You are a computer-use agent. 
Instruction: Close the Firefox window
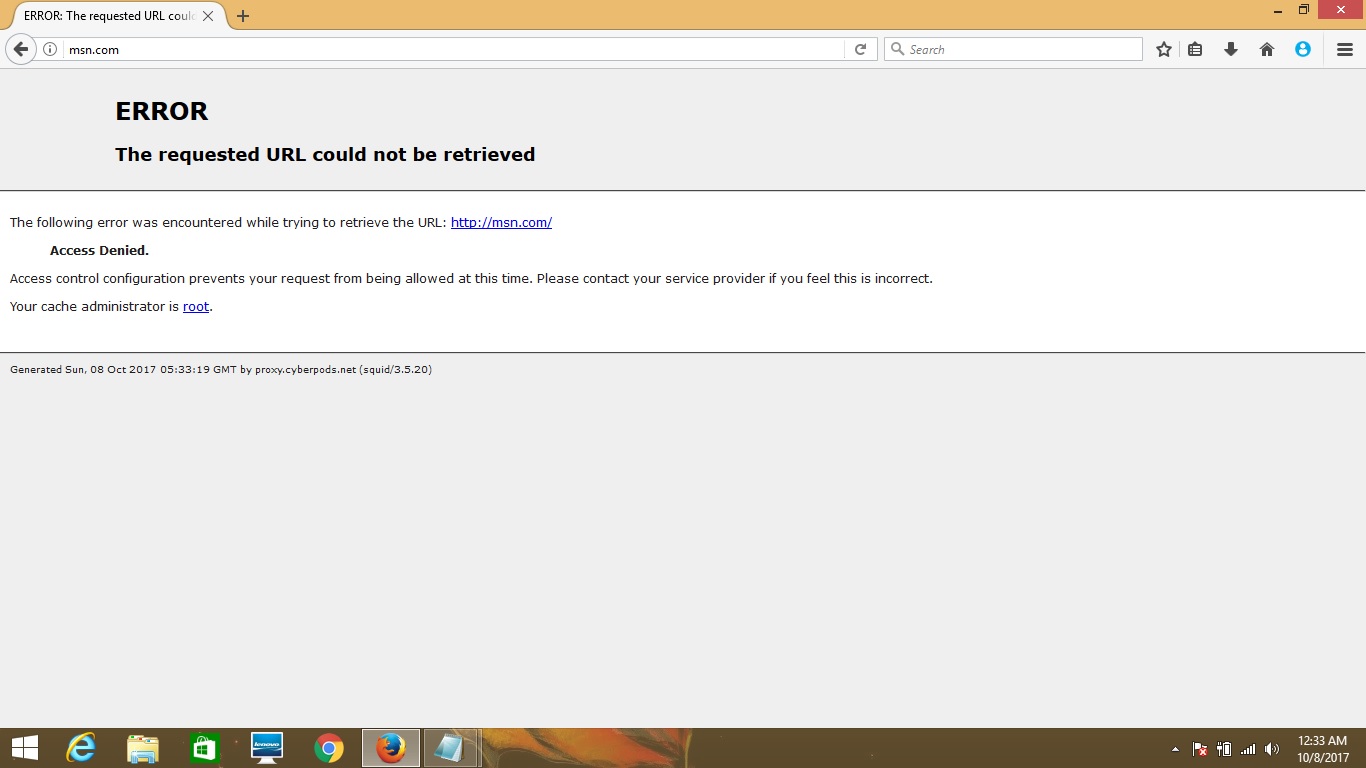1341,10
